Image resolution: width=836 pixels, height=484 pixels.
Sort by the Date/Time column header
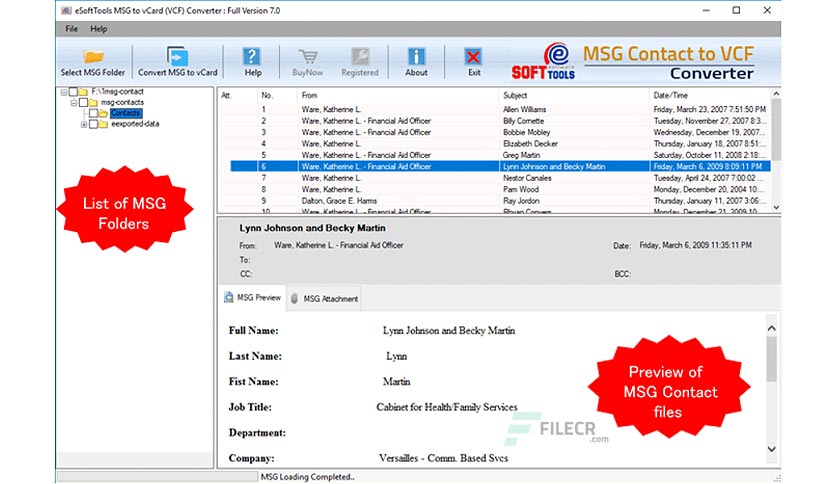(x=710, y=95)
